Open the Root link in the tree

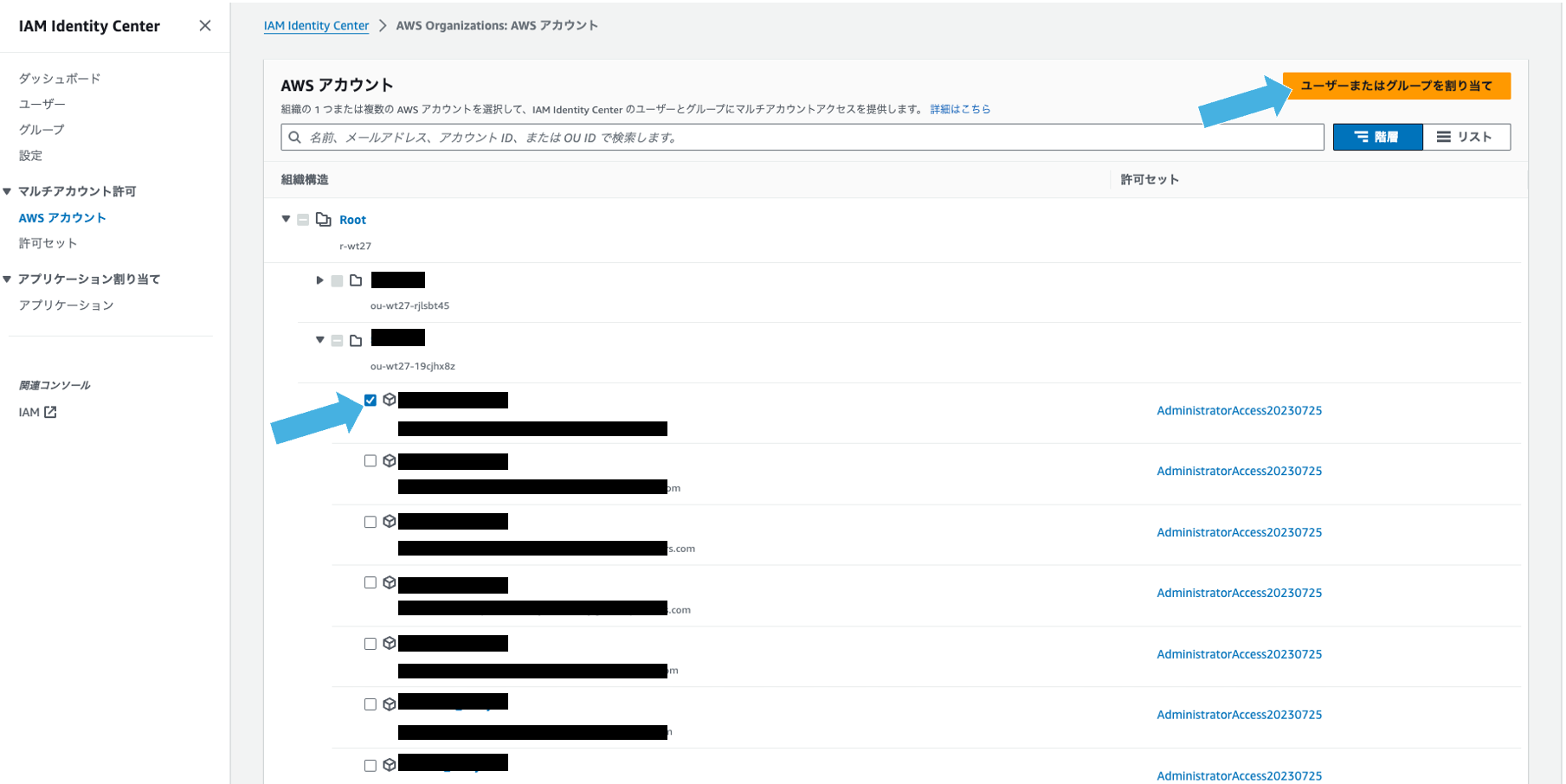352,220
